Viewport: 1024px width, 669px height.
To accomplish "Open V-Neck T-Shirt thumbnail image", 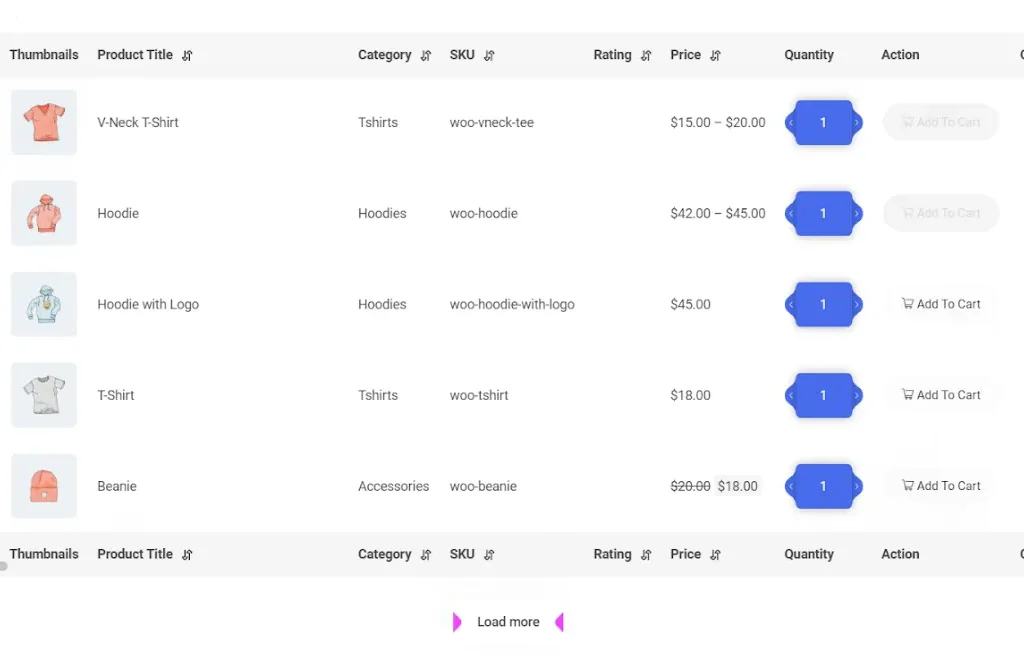I will click(x=44, y=122).
